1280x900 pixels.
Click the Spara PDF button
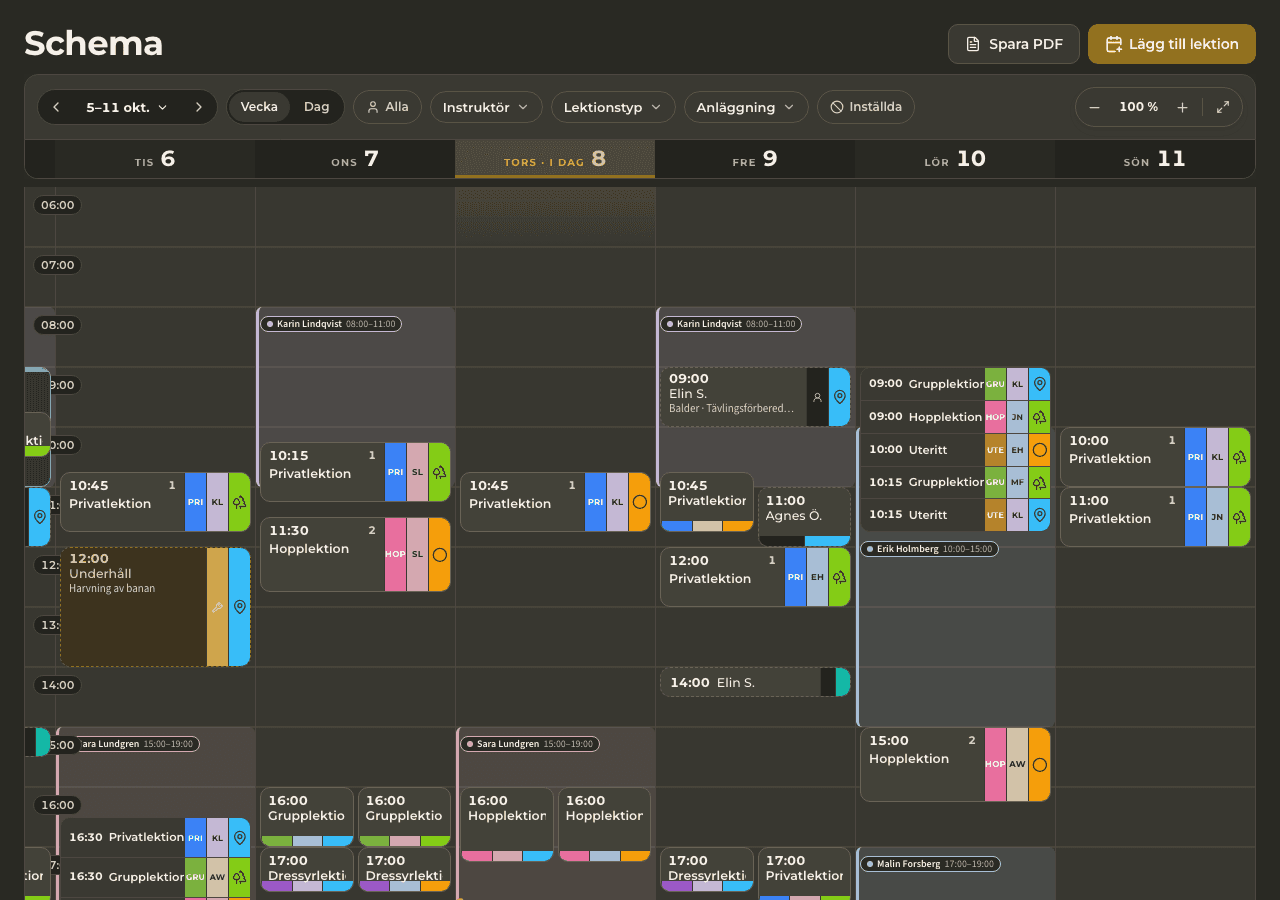point(1014,44)
